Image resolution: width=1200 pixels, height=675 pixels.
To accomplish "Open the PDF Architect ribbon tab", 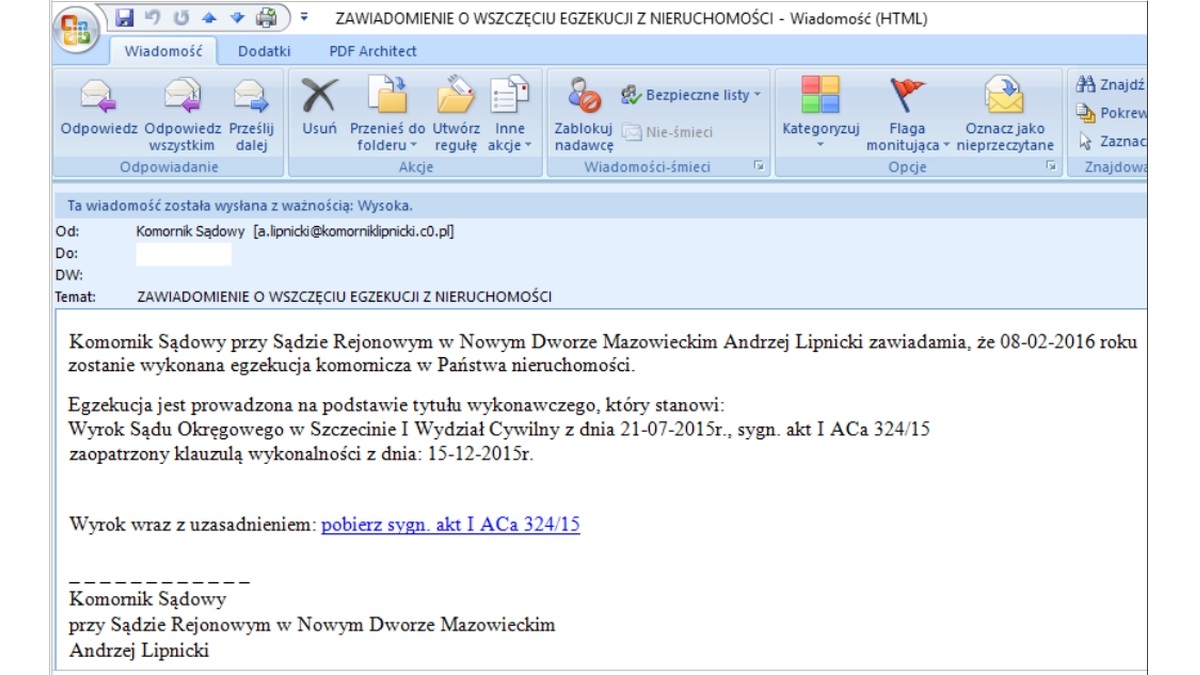I will pyautogui.click(x=373, y=51).
